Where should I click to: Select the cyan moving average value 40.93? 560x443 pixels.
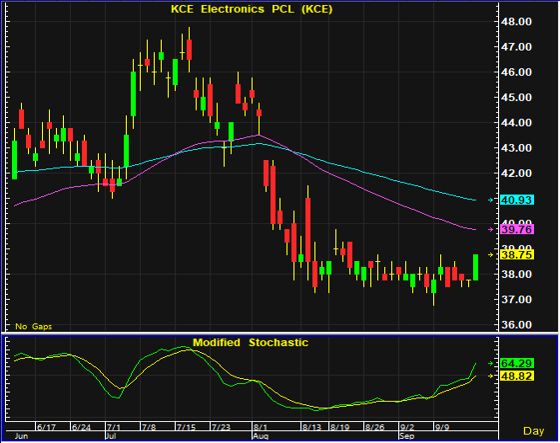coord(517,200)
